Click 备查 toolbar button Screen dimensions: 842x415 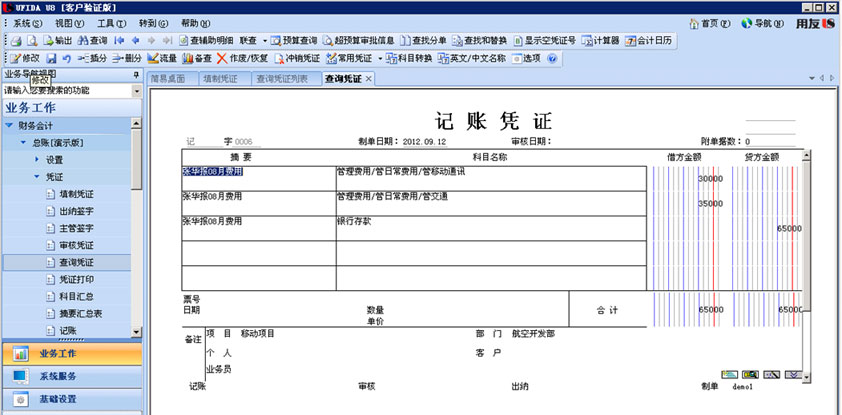tap(197, 59)
